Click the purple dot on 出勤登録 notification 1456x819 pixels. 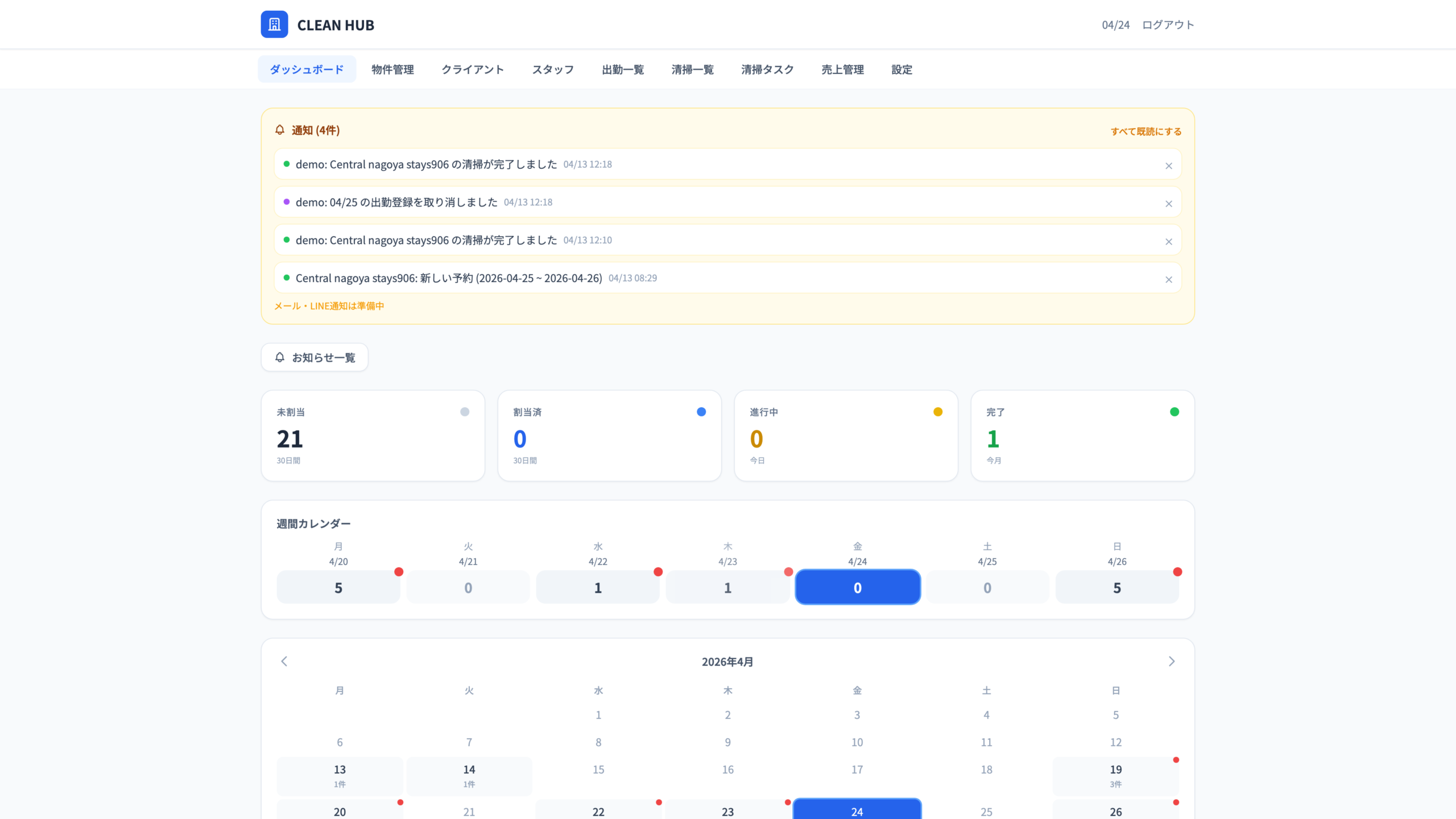tap(287, 202)
